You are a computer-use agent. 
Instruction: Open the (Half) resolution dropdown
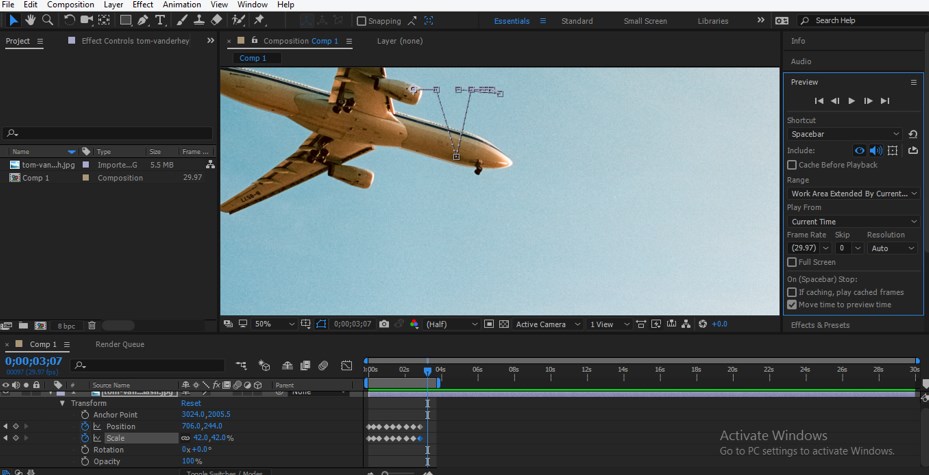(452, 324)
